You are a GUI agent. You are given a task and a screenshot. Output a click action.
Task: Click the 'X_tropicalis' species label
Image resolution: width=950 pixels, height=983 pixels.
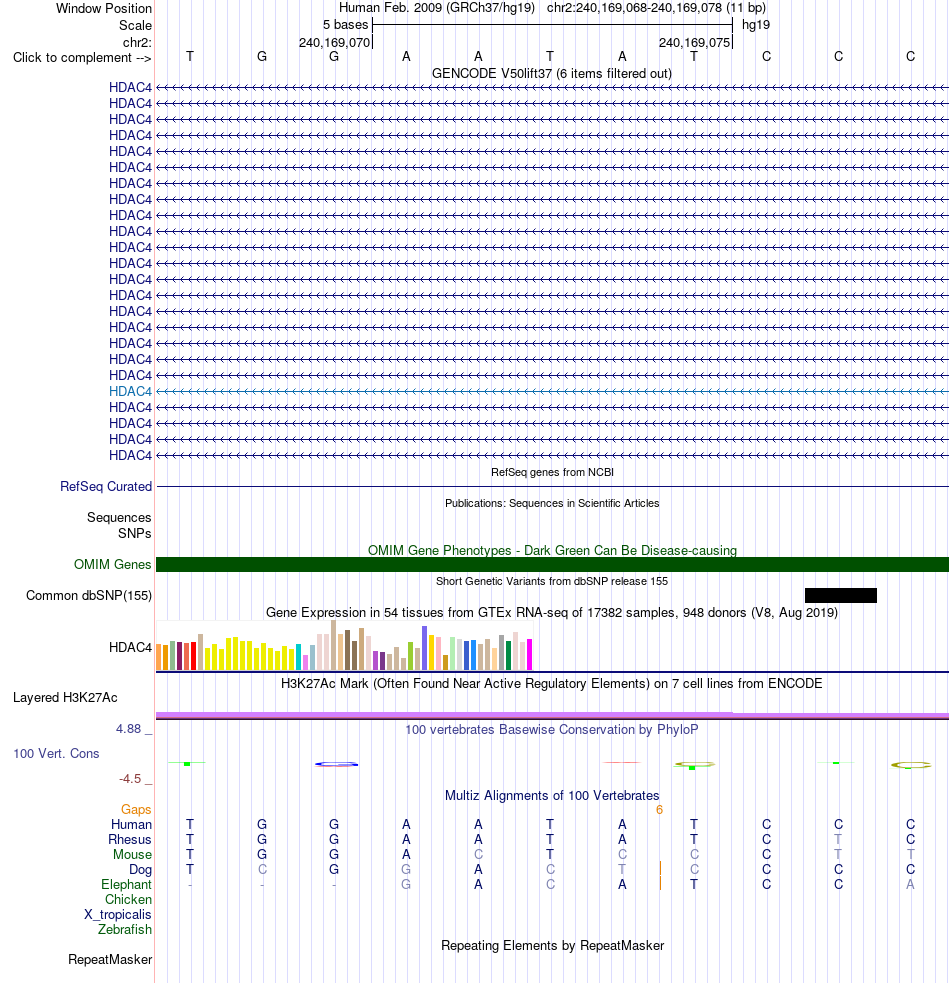click(x=118, y=915)
